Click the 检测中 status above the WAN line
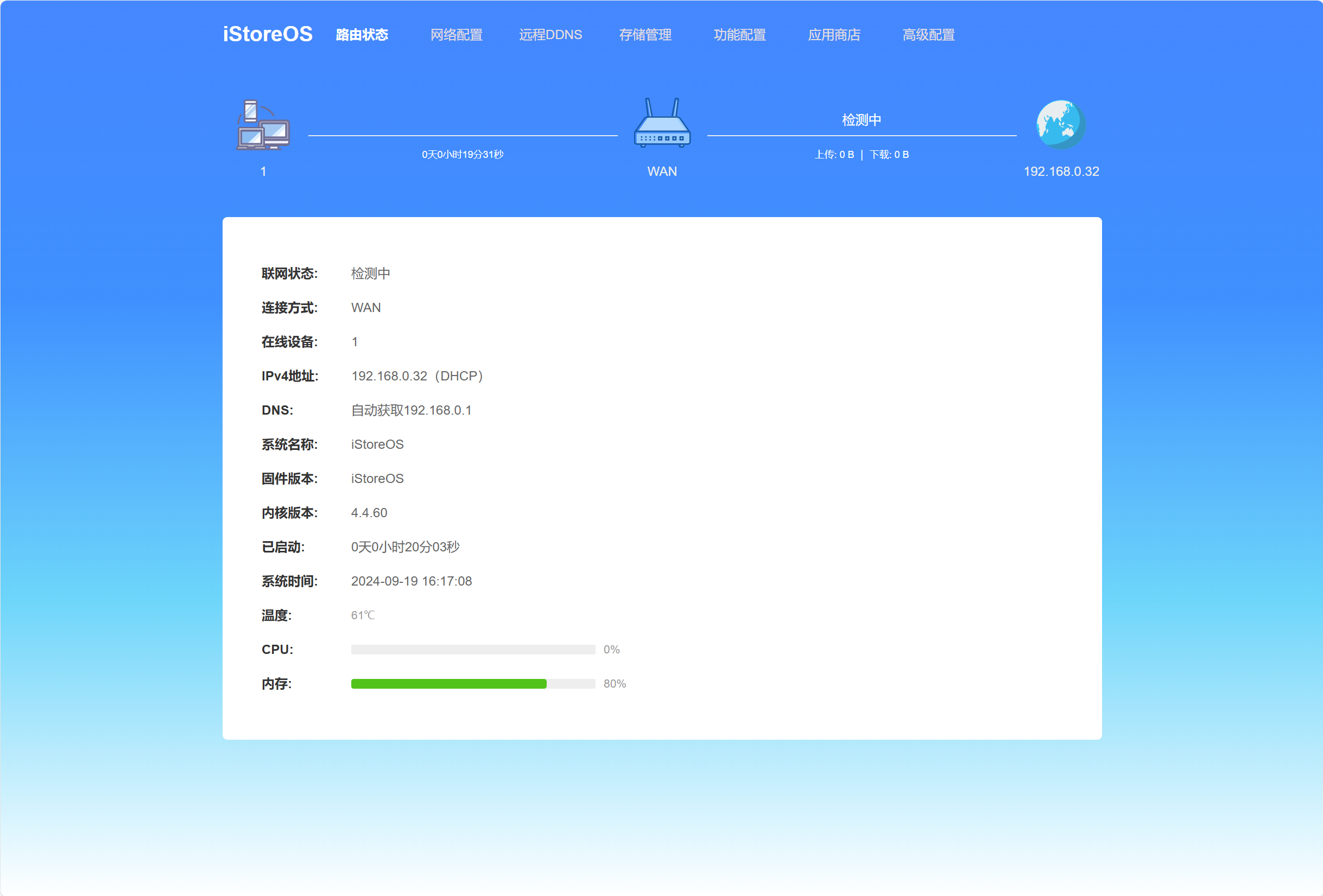This screenshot has width=1323, height=896. [x=862, y=120]
